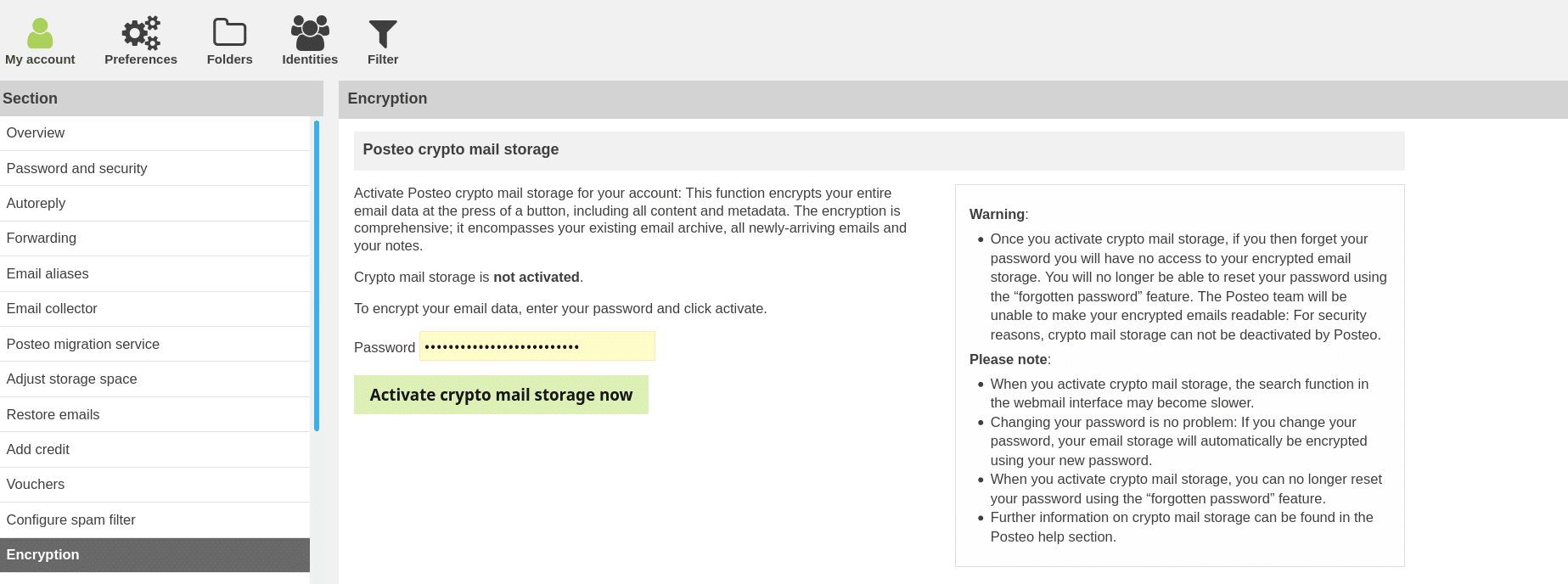Choose Posteo migration service
This screenshot has width=1568, height=584.
[x=83, y=345]
